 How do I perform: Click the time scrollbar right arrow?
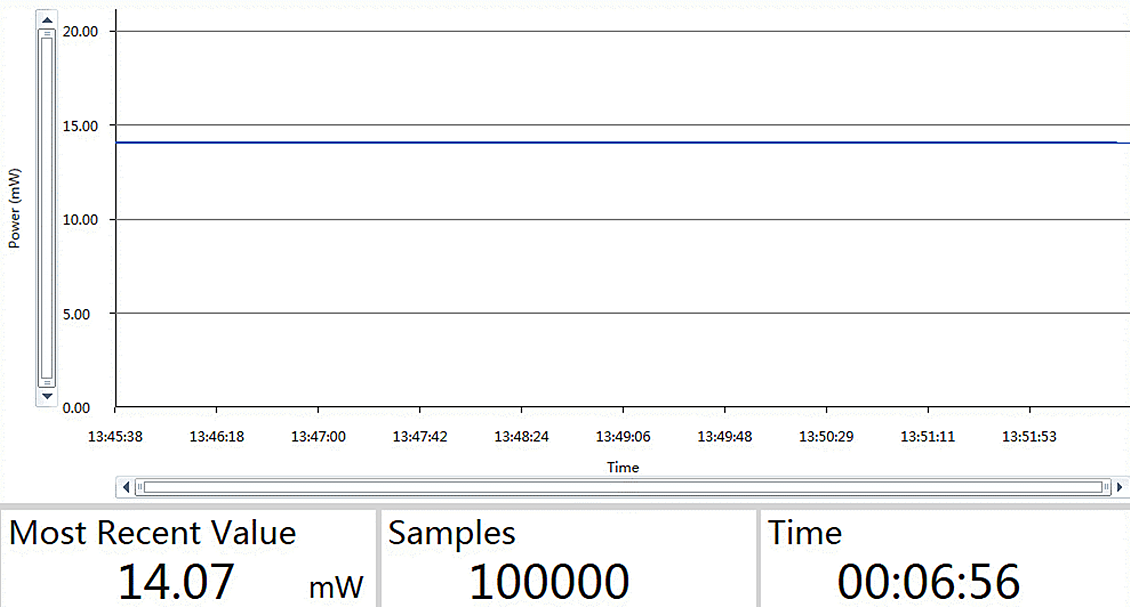[1119, 487]
